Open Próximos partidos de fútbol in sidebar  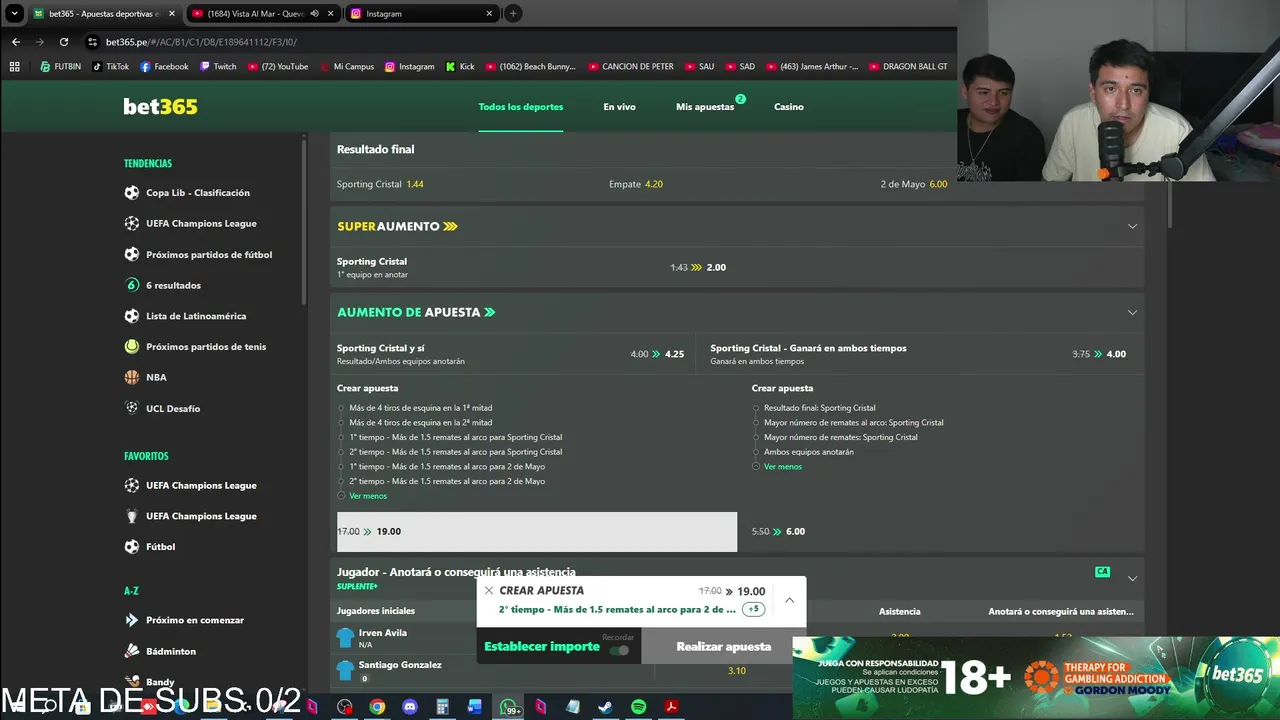(198, 255)
